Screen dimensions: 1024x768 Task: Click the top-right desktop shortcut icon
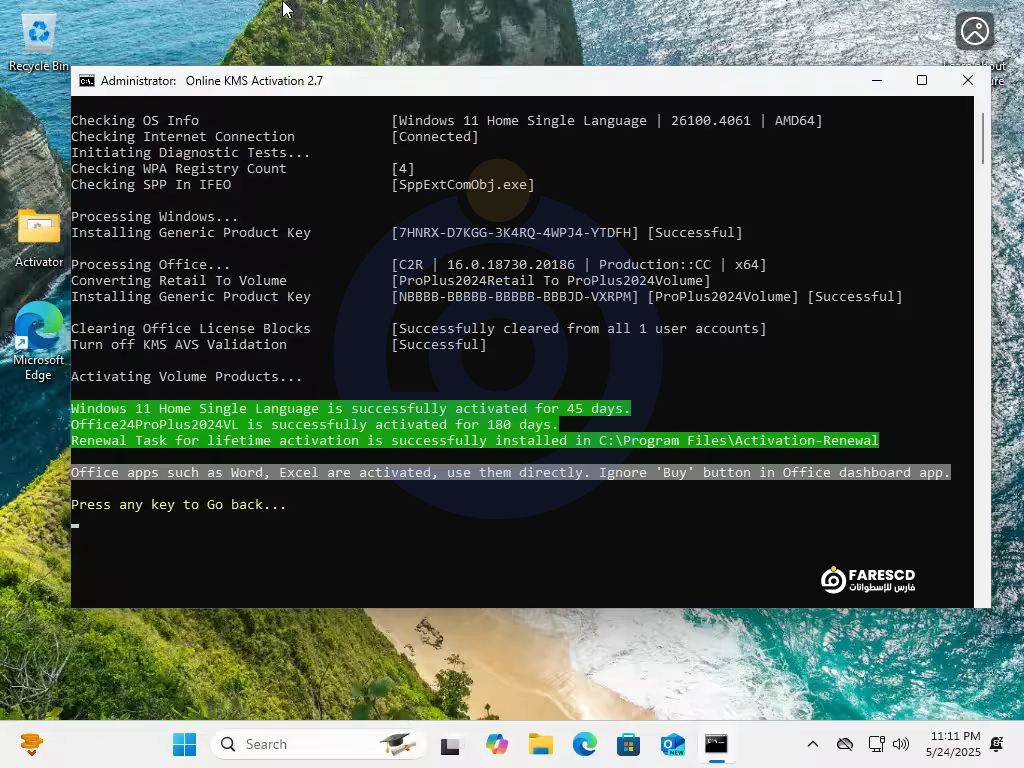(x=974, y=31)
